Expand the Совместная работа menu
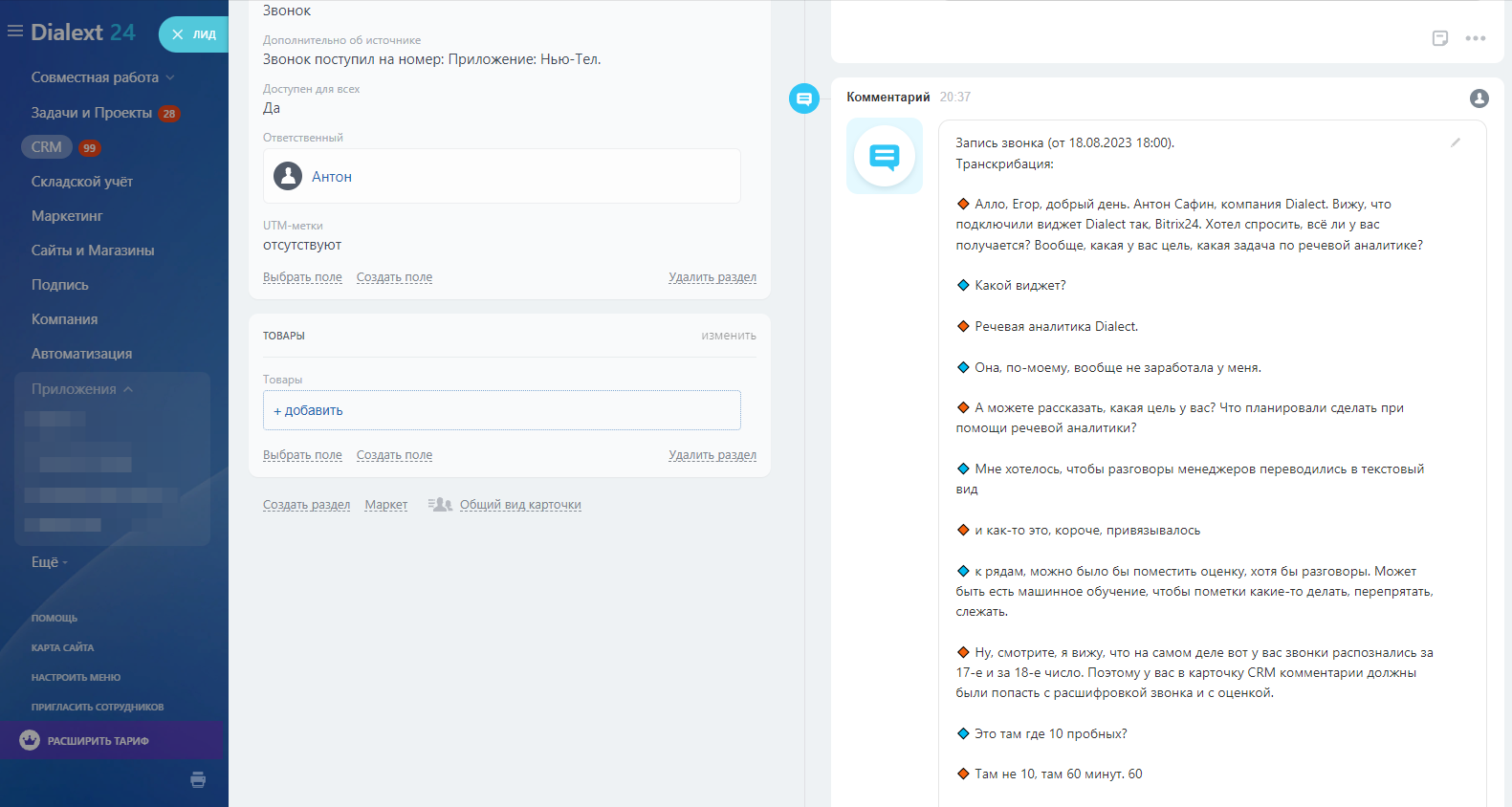This screenshot has height=807, width=1512. pos(103,77)
